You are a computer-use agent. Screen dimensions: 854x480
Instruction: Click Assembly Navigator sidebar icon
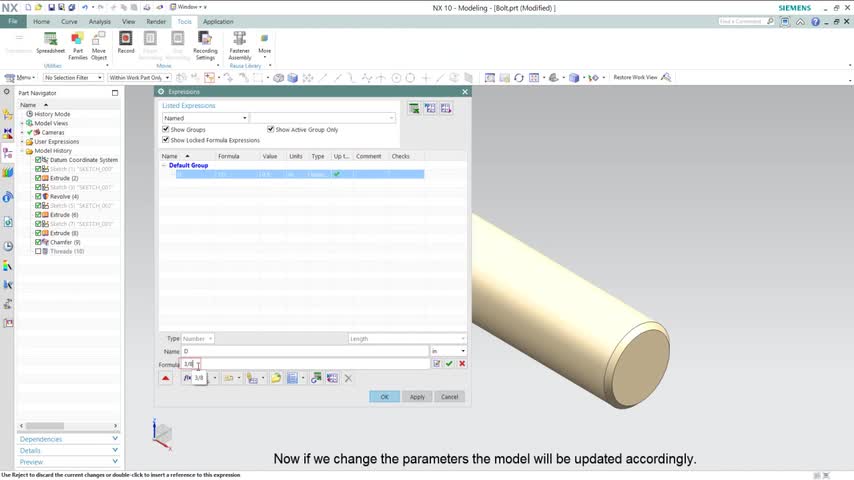pyautogui.click(x=8, y=115)
